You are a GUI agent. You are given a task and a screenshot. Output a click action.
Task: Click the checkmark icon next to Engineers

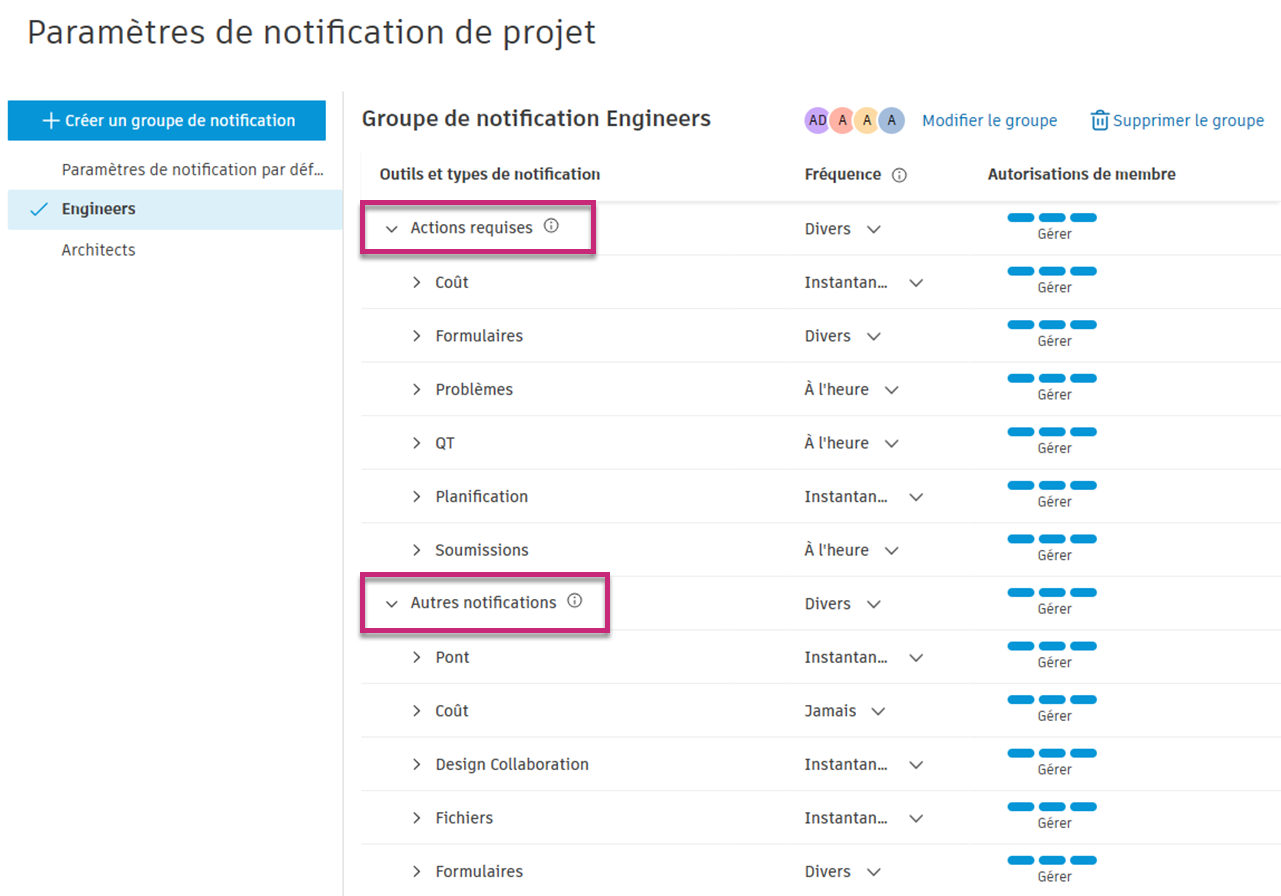[38, 209]
